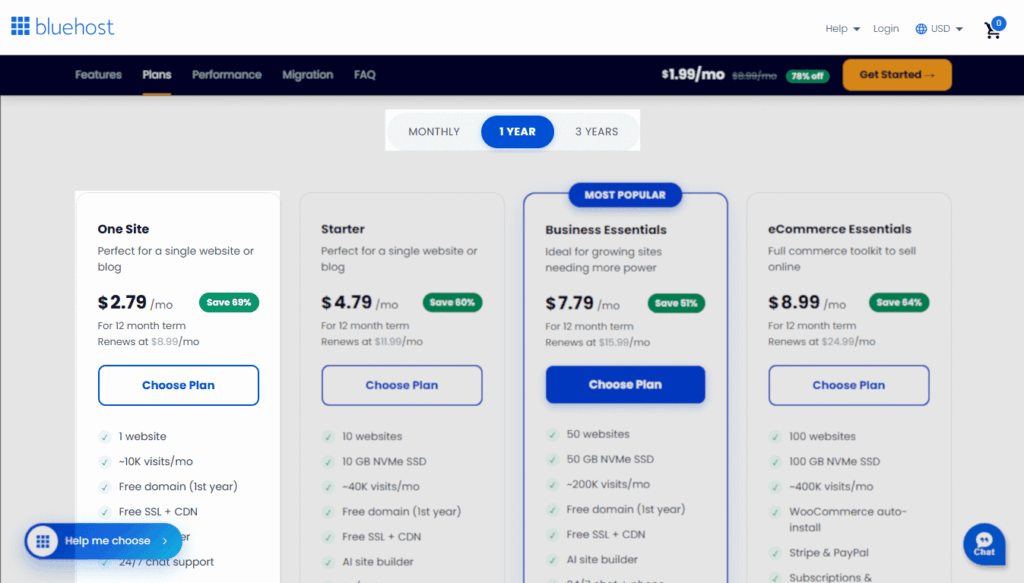
Task: Click checkmark icon beside 50 websites
Action: (552, 435)
